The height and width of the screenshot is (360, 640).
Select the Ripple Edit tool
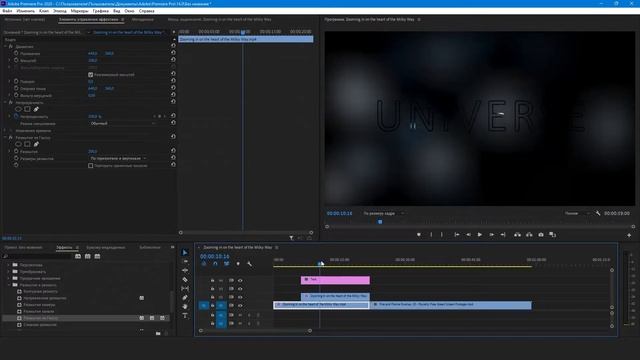(185, 270)
